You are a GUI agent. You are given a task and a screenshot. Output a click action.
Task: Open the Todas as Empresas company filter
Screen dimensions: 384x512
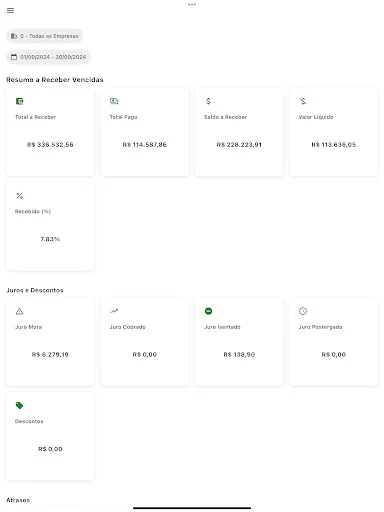coord(44,36)
